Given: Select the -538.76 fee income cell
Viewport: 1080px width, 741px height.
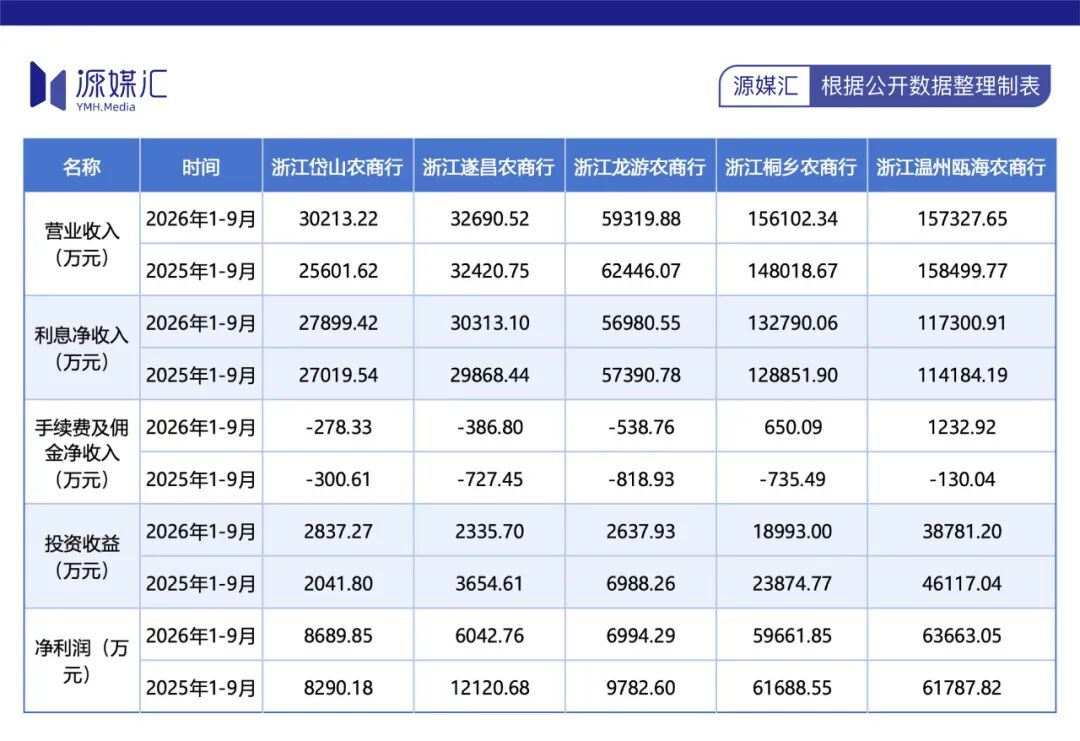Looking at the screenshot, I should tap(641, 427).
